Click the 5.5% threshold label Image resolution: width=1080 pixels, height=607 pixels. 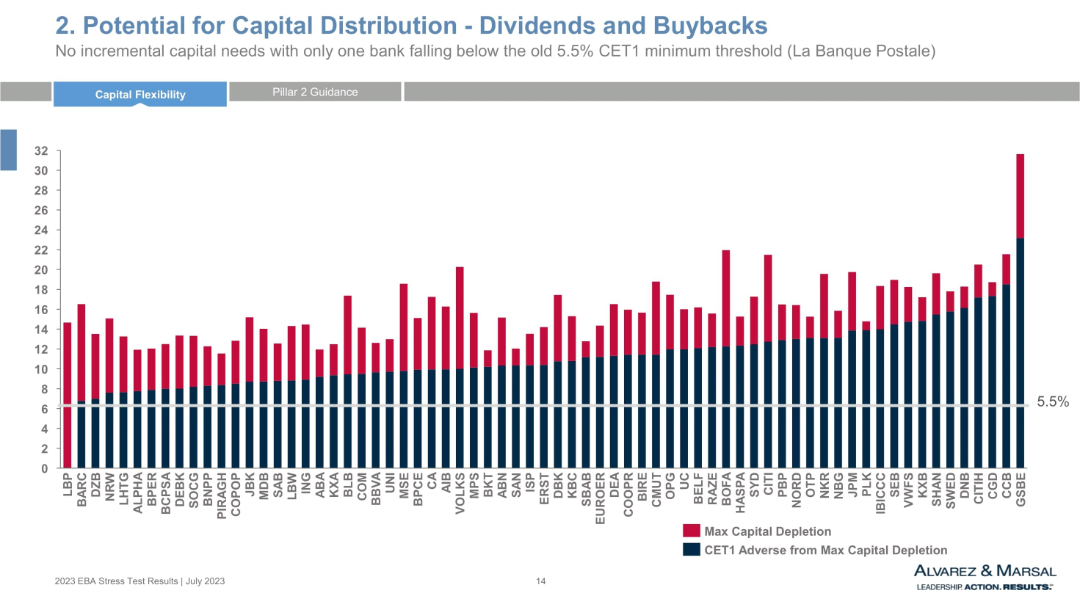click(x=1053, y=402)
